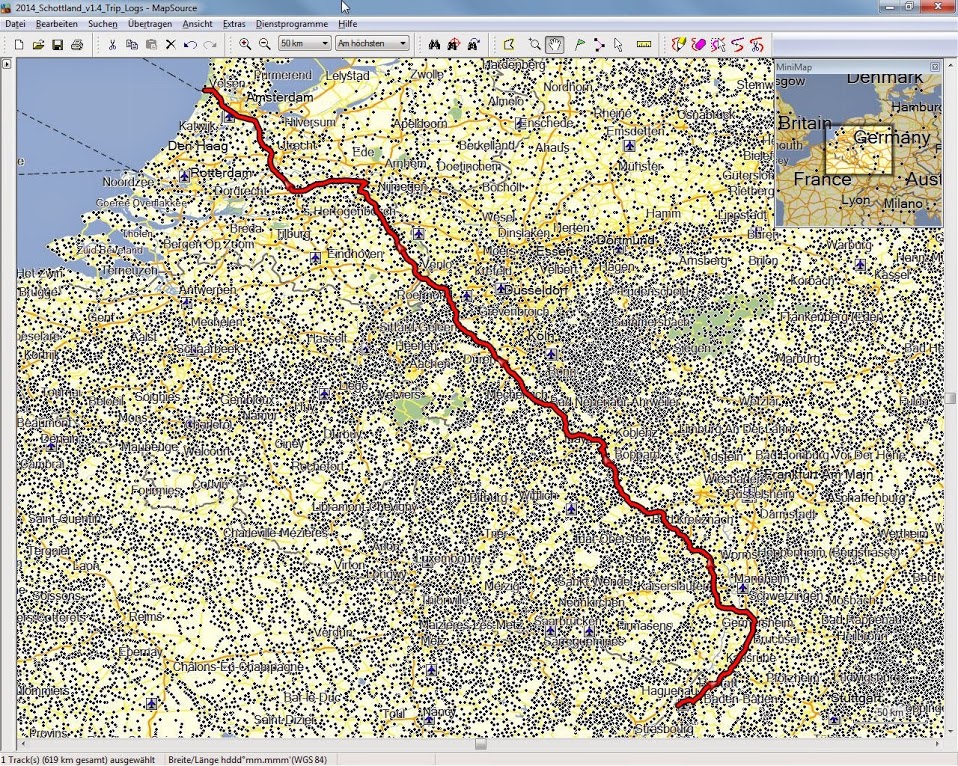The image size is (958, 766).
Task: Click the print icon
Action: click(77, 44)
